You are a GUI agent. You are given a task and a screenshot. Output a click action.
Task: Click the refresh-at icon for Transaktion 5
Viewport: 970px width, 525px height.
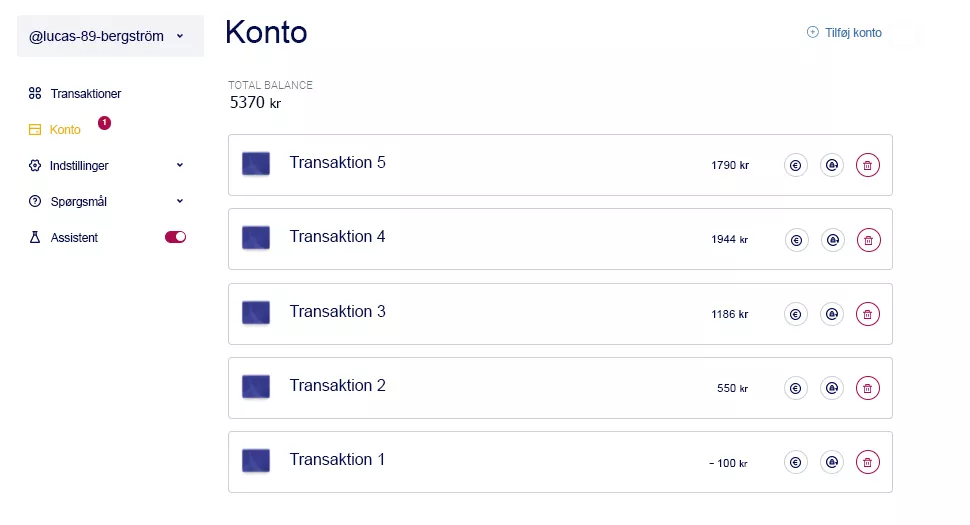pos(832,165)
